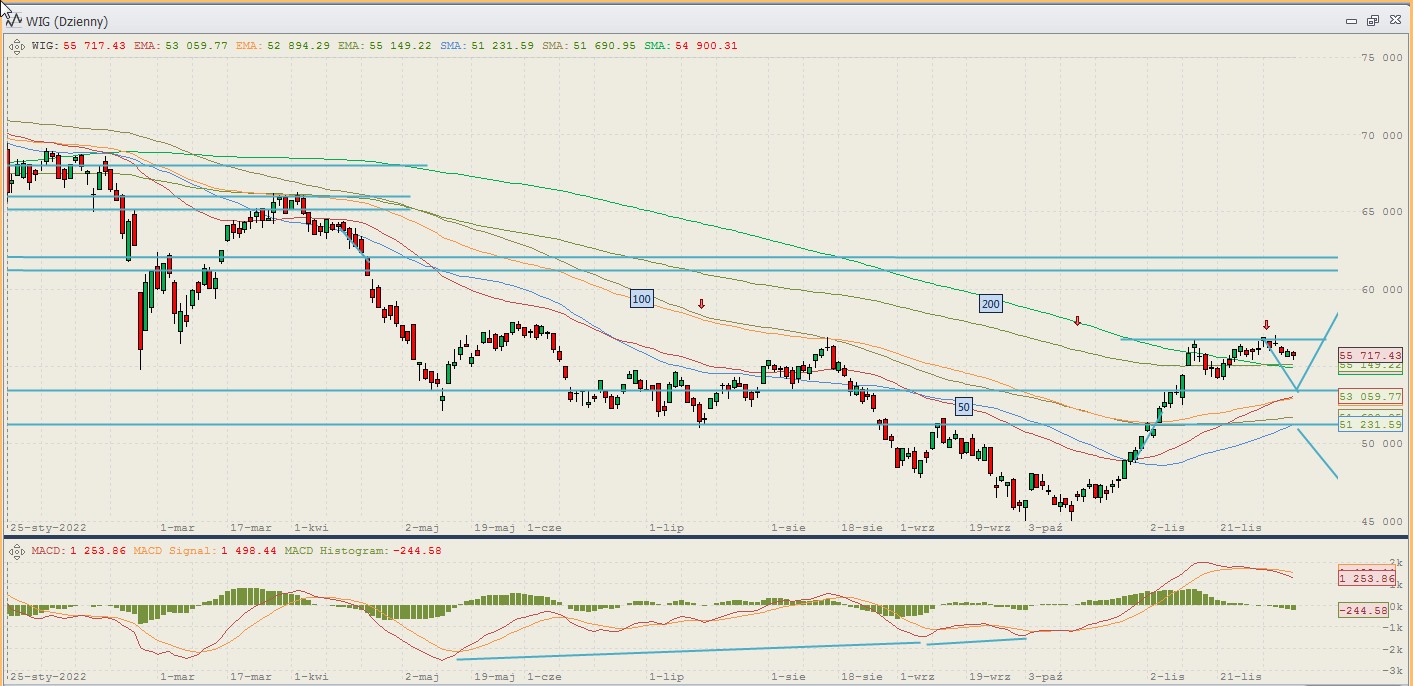Select the "100" moving average label
The width and height of the screenshot is (1413, 686).
[x=641, y=298]
